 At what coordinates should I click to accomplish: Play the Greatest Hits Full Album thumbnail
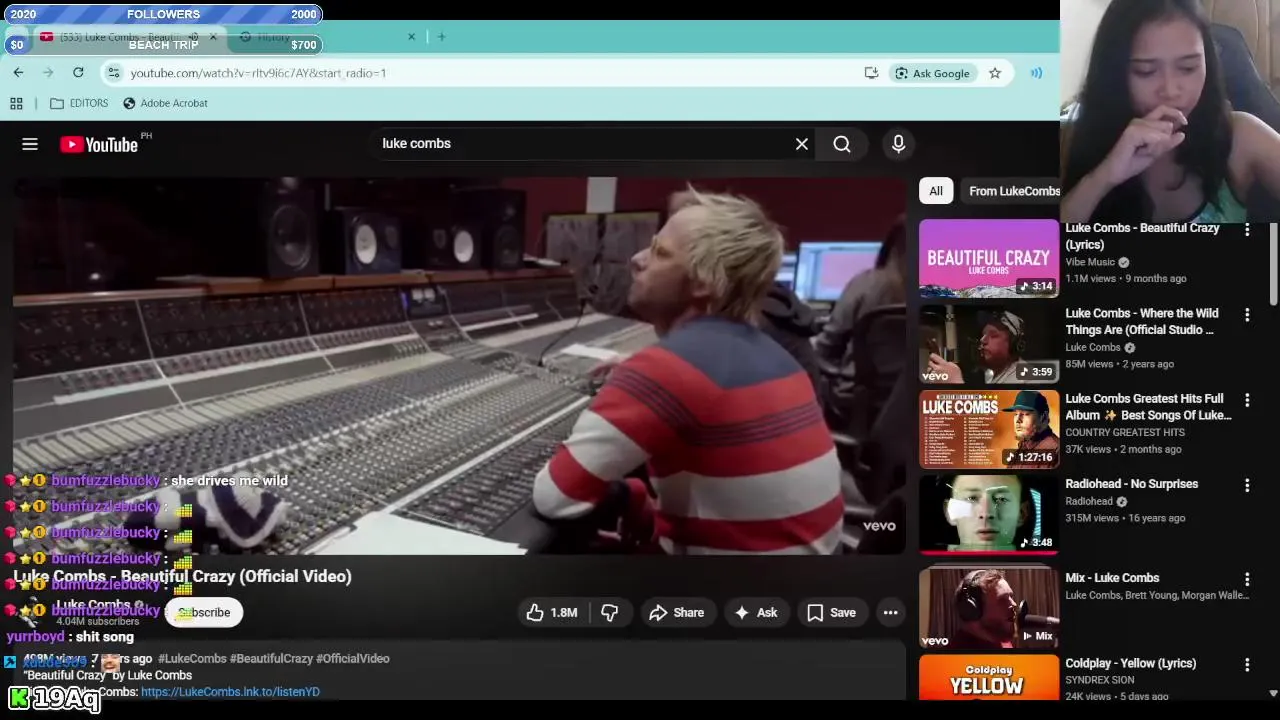click(x=989, y=429)
